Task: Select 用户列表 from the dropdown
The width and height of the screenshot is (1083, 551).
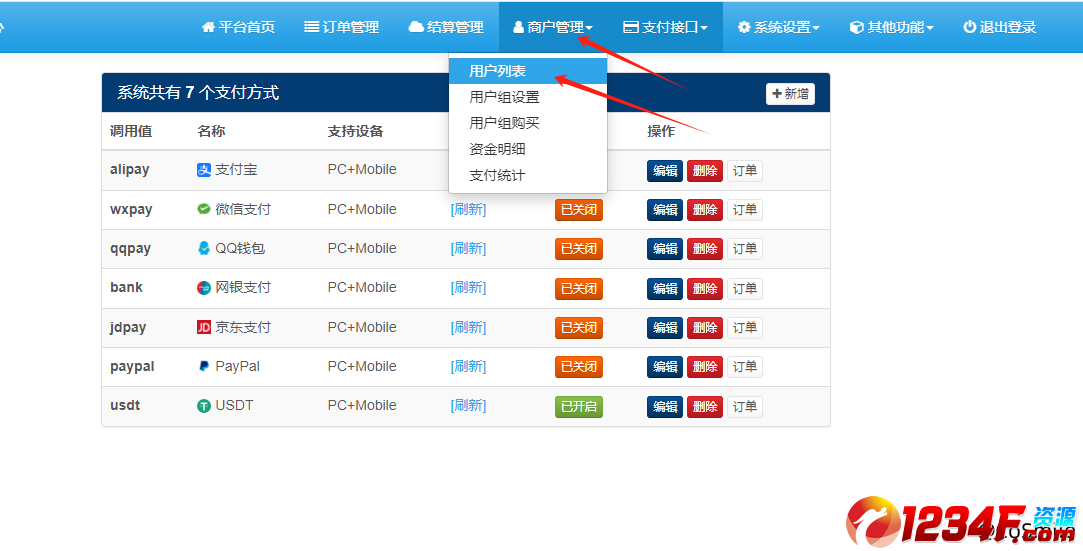Action: tap(528, 70)
